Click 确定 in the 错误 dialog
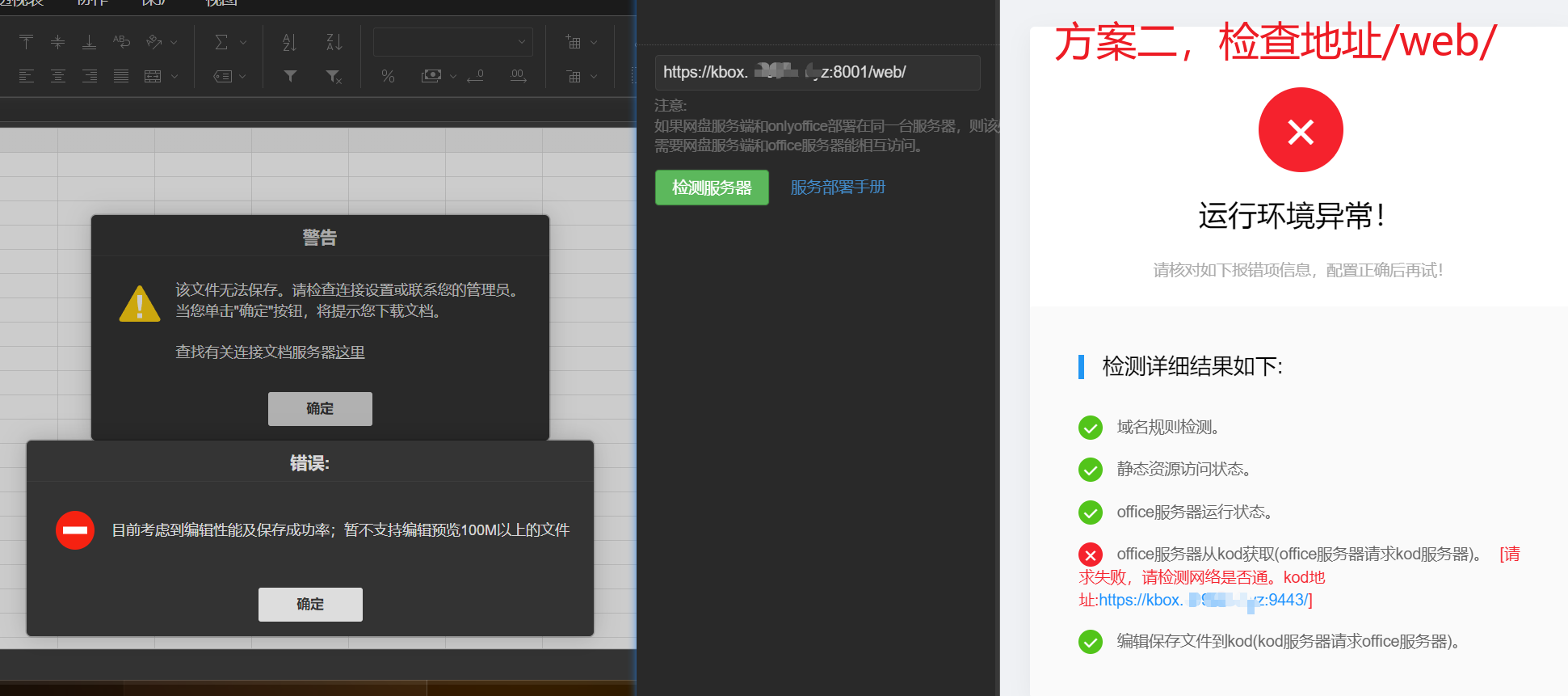The image size is (1568, 696). point(310,605)
